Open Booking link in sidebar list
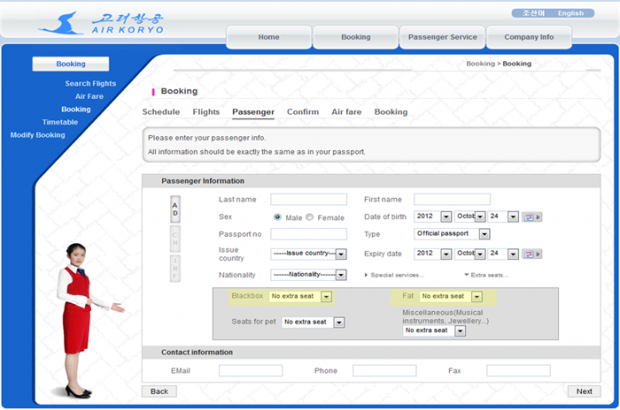Viewport: 620px width, 410px height. pos(76,109)
